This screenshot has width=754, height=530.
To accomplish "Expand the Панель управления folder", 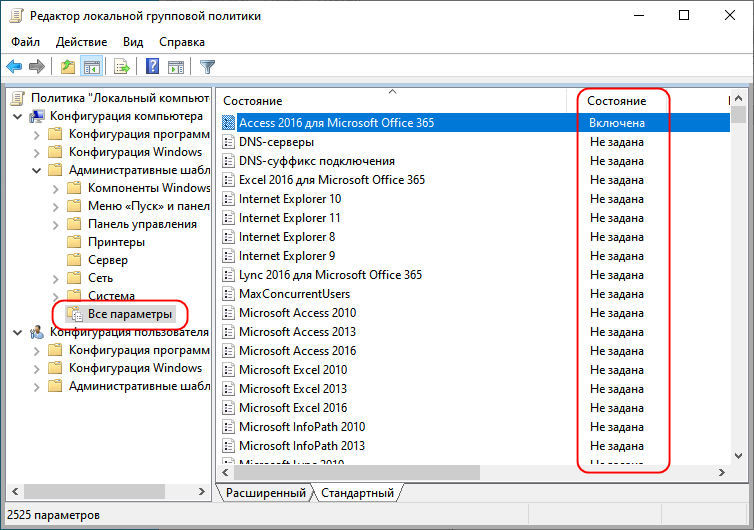I will point(55,225).
